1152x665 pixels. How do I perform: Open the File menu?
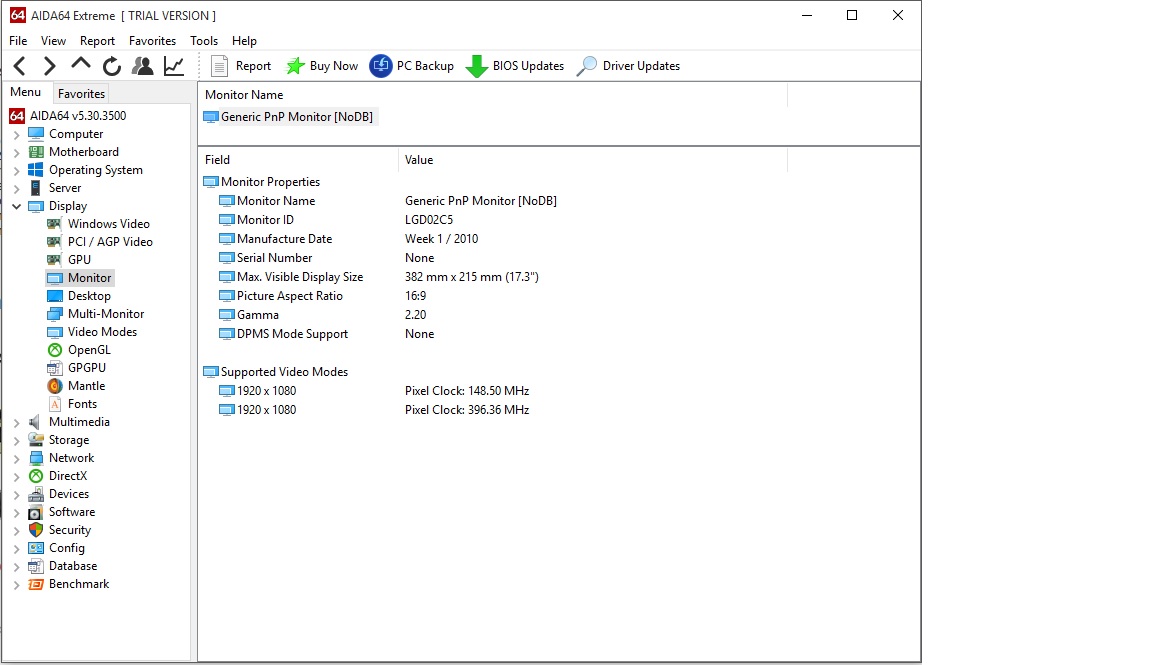tap(18, 41)
